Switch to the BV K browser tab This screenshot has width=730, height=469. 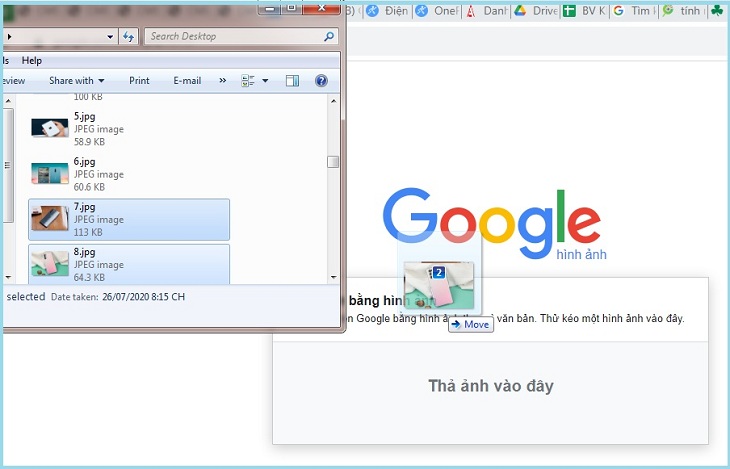pyautogui.click(x=585, y=11)
